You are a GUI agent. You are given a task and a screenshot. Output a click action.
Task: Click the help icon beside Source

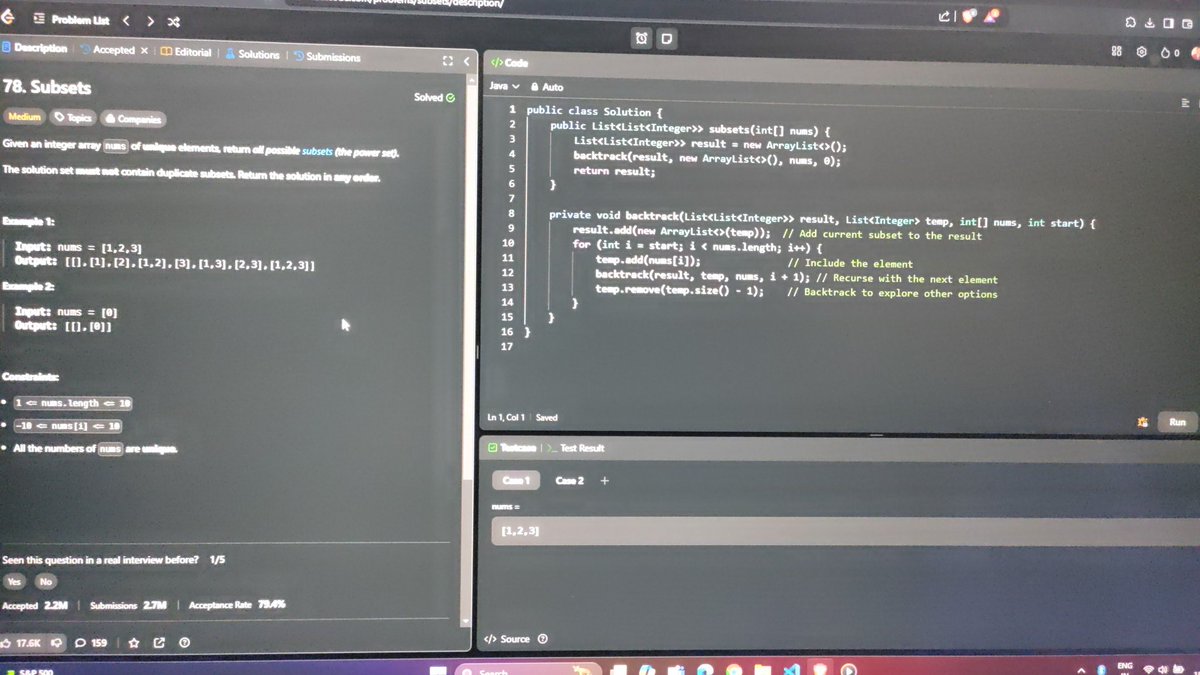(x=543, y=639)
